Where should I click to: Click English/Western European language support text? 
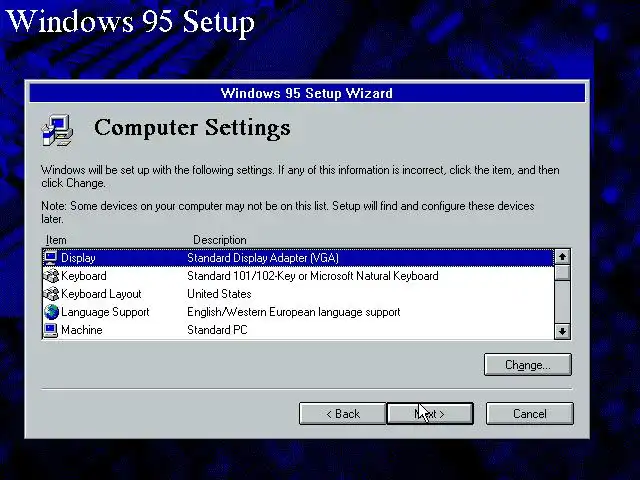(x=293, y=312)
